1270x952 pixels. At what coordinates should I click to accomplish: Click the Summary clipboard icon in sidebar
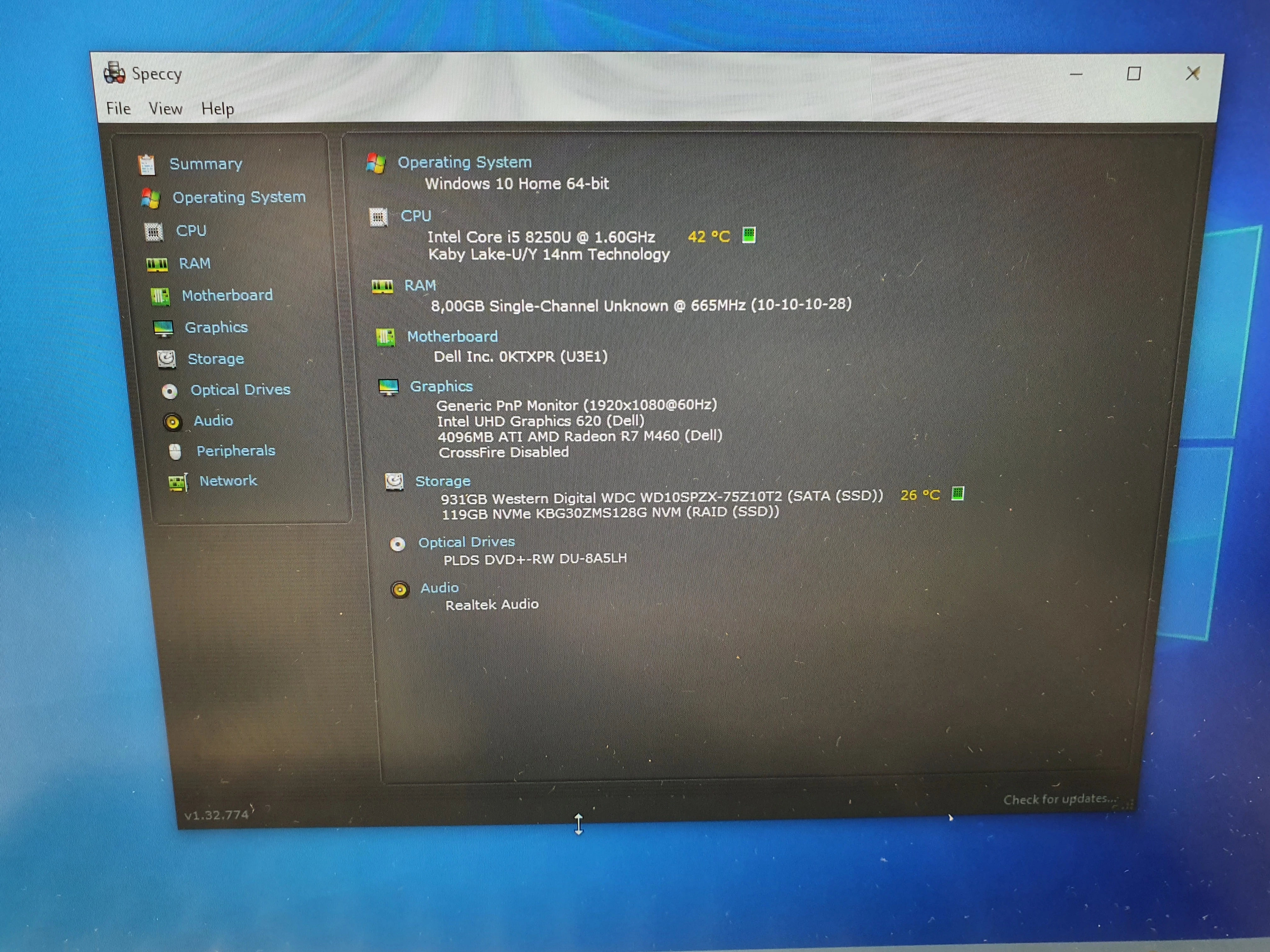click(x=146, y=165)
